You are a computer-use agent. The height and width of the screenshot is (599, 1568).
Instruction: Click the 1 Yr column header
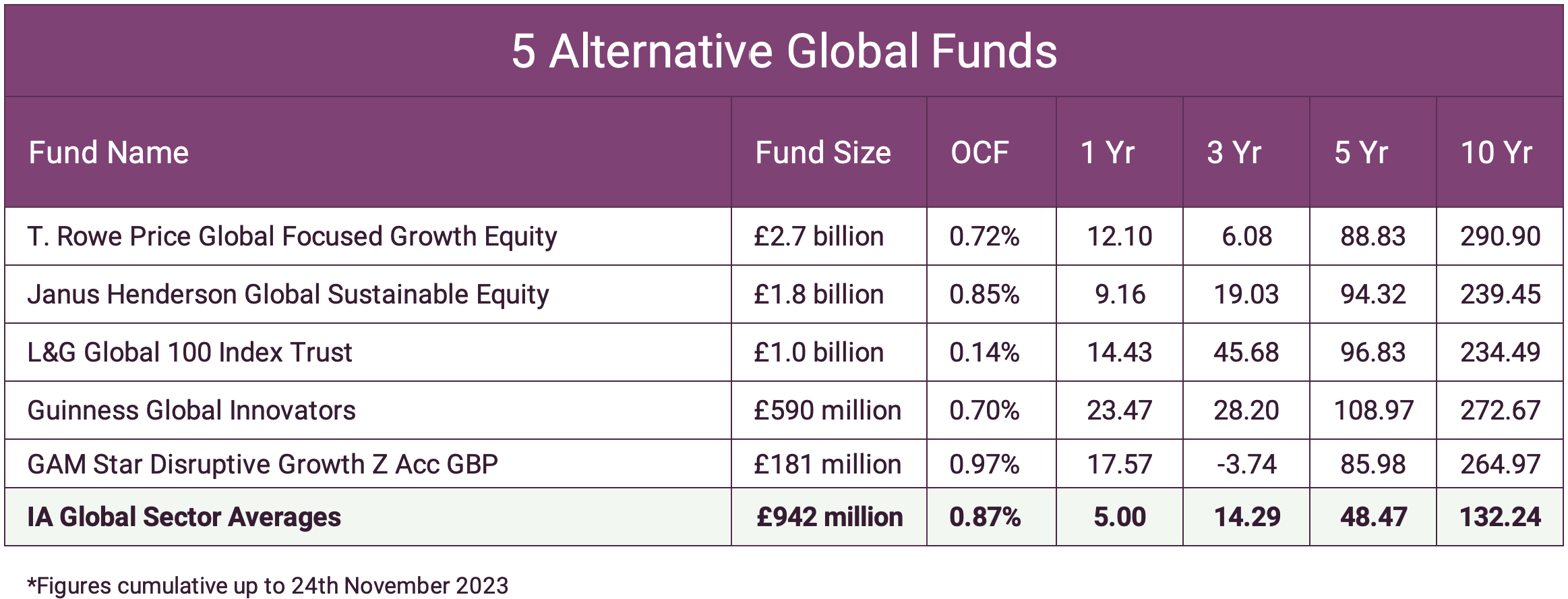coord(1108,152)
